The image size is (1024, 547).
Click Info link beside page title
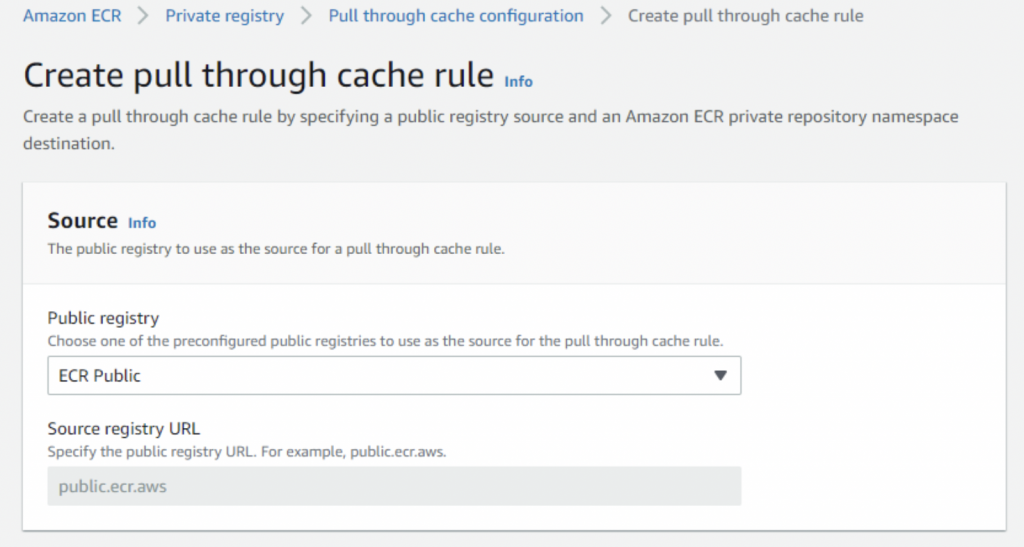[x=519, y=82]
